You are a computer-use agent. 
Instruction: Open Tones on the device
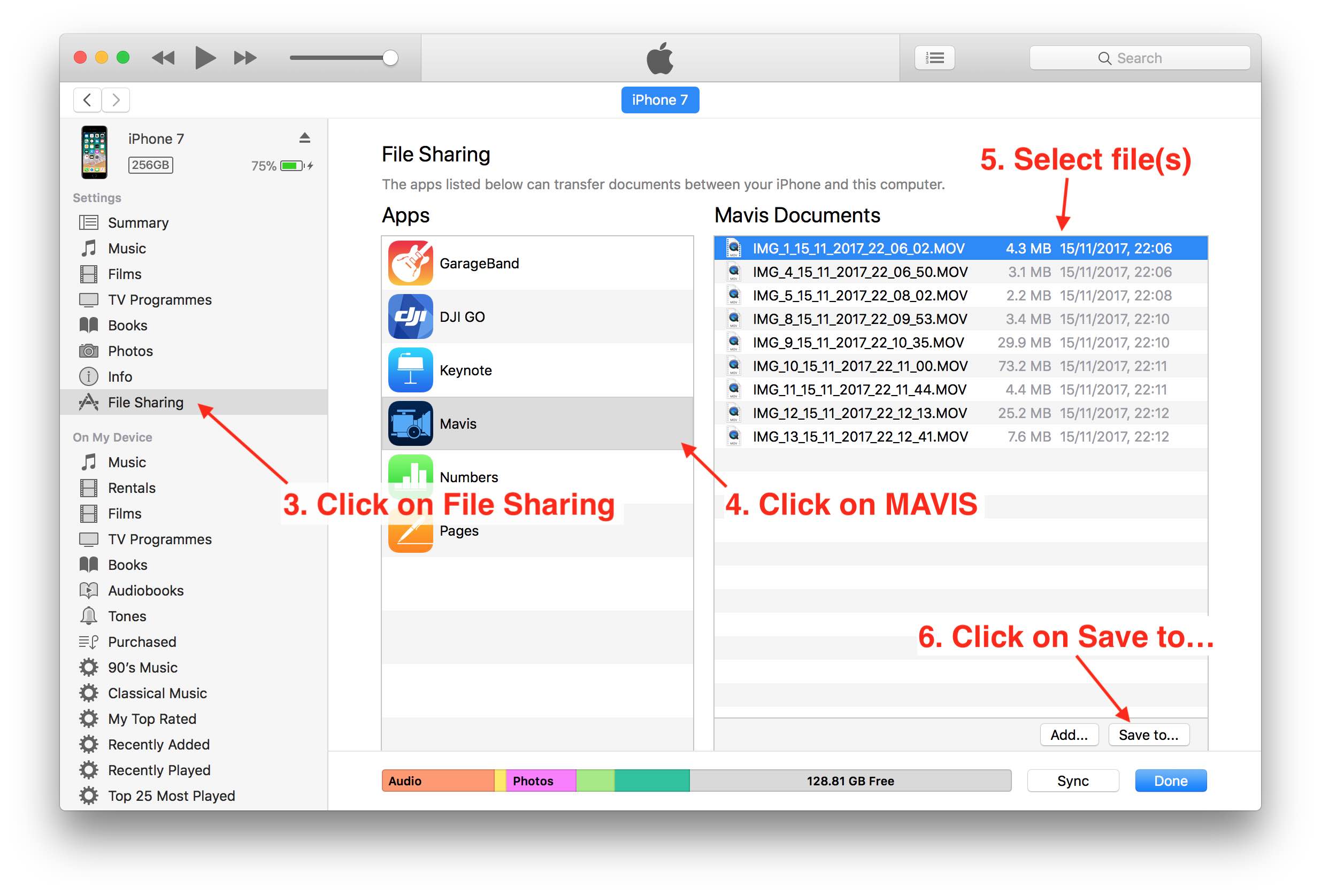193,616
